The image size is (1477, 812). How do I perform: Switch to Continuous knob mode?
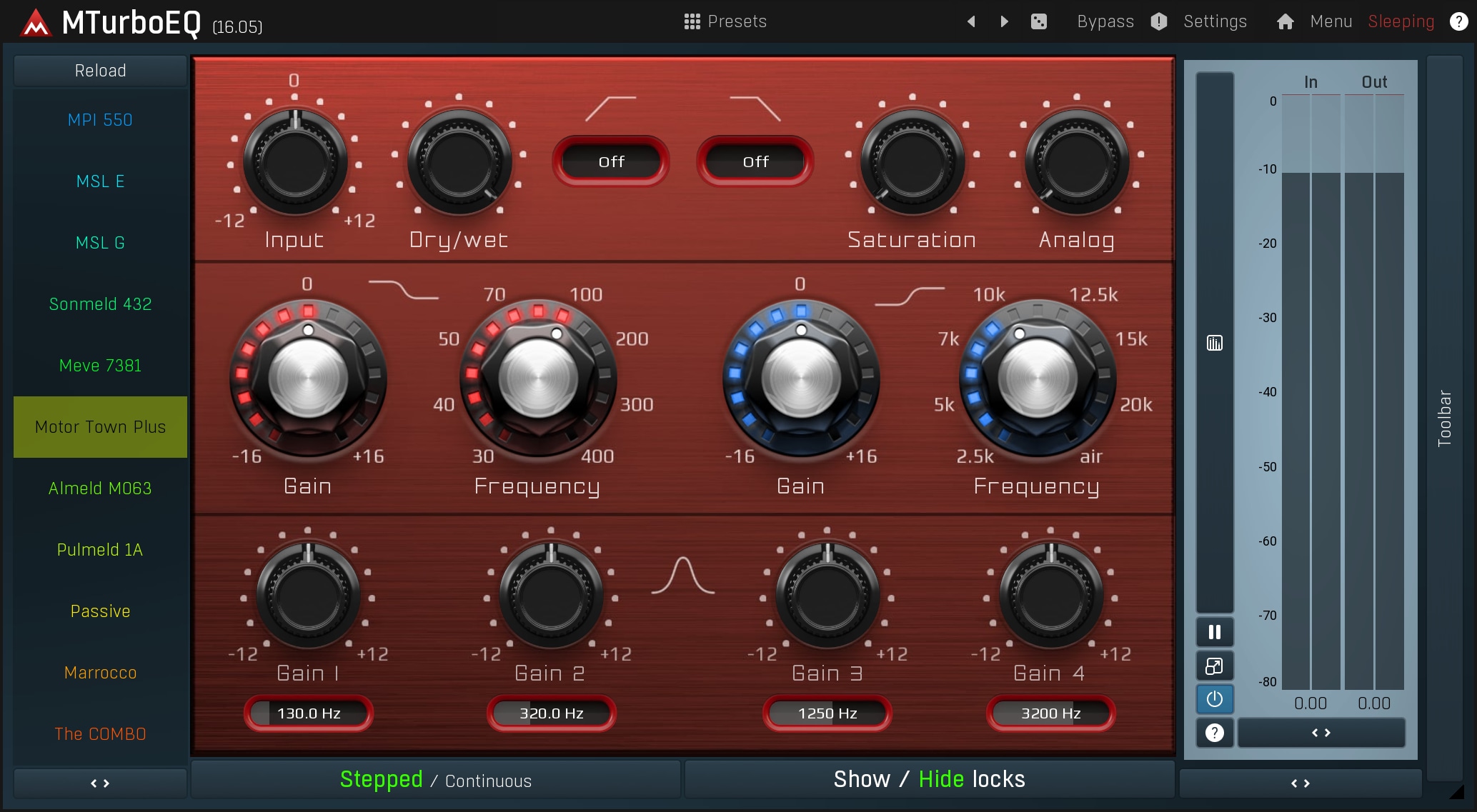[x=488, y=781]
